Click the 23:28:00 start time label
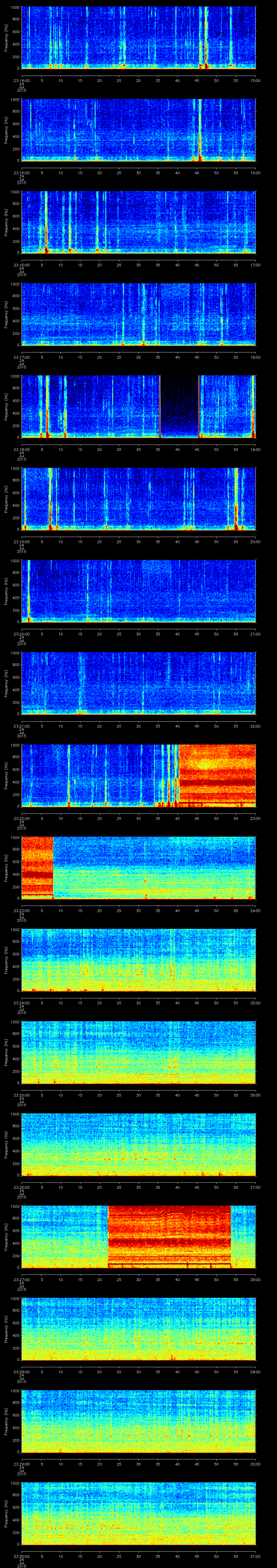This screenshot has width=277, height=1568. (x=21, y=1371)
